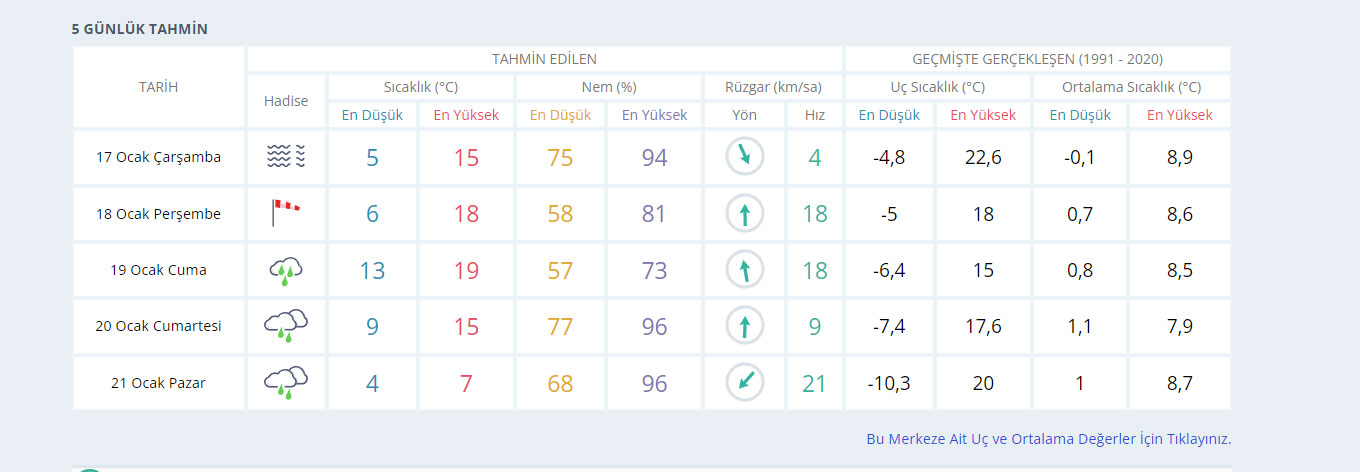The image size is (1360, 472).
Task: Click the fog icon for 17 Ocak Çarşamba
Action: [x=286, y=156]
